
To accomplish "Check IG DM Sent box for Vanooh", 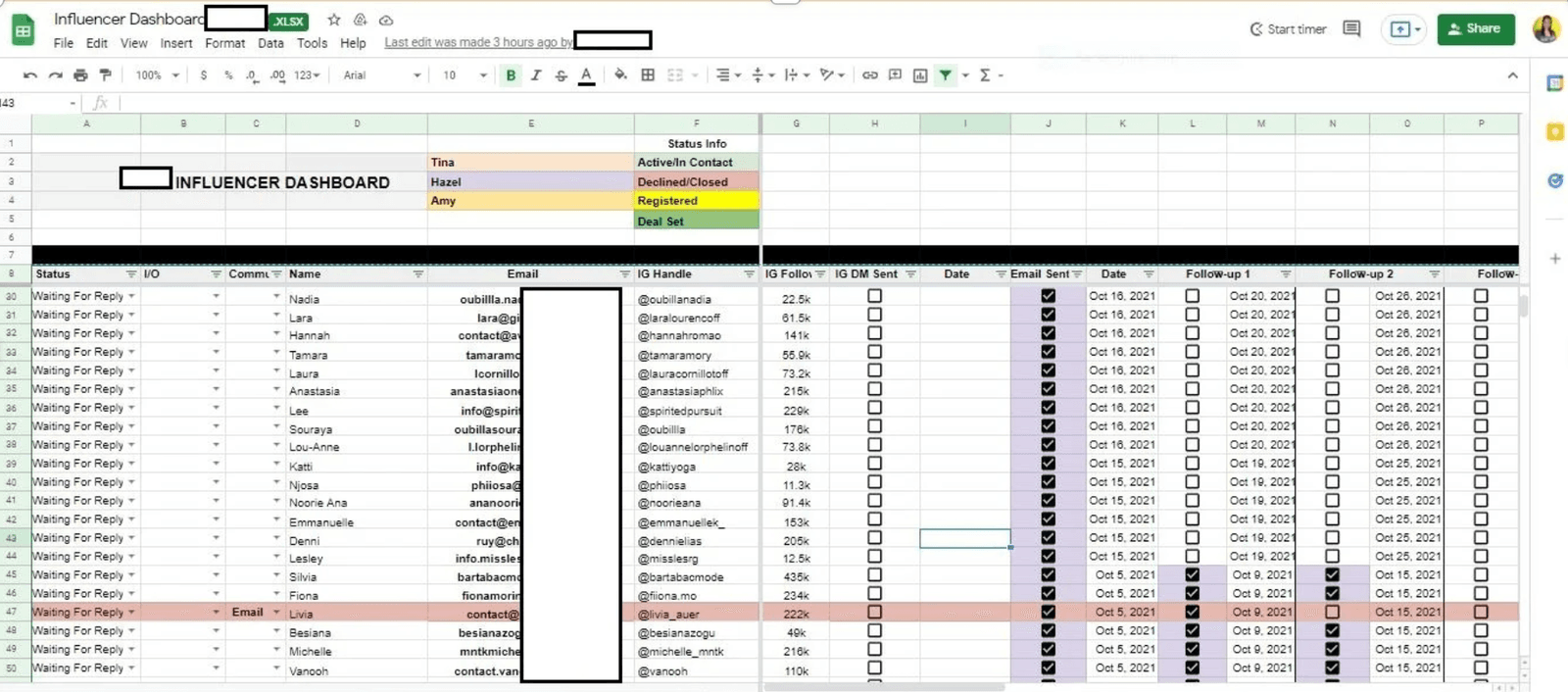I will 874,668.
